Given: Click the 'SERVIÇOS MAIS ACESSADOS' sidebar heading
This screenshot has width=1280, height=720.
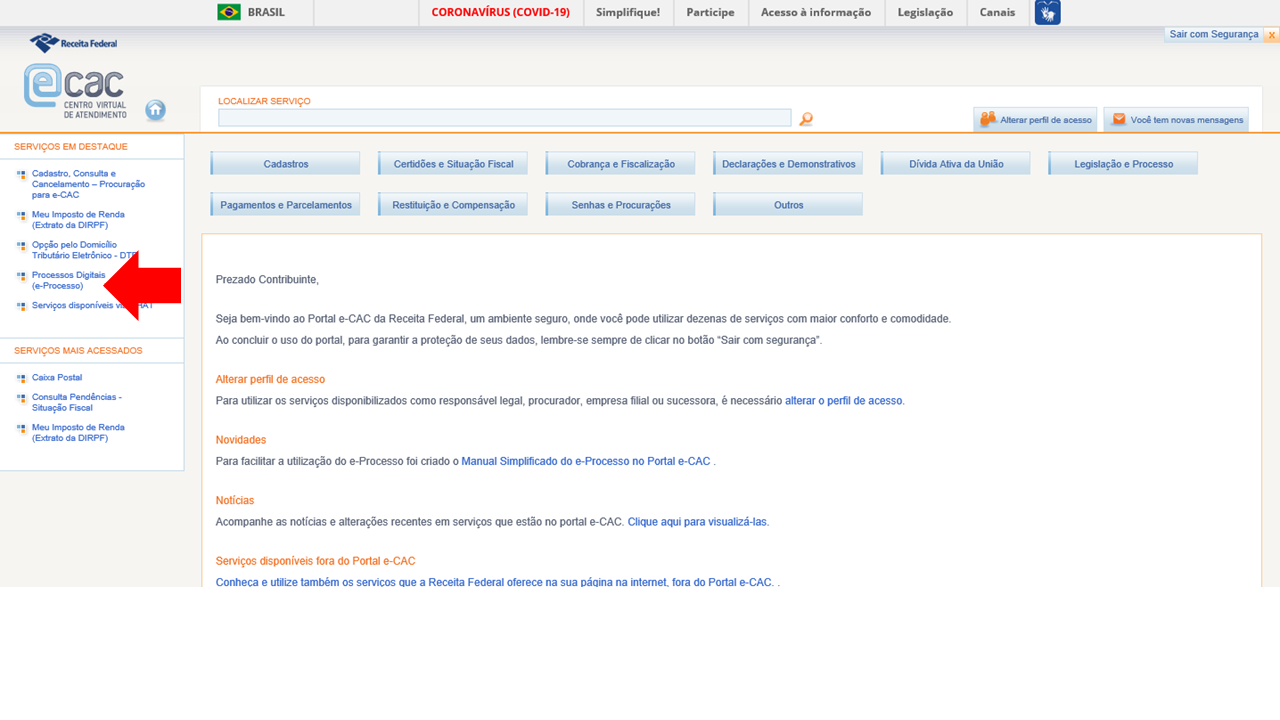Looking at the screenshot, I should click(78, 351).
